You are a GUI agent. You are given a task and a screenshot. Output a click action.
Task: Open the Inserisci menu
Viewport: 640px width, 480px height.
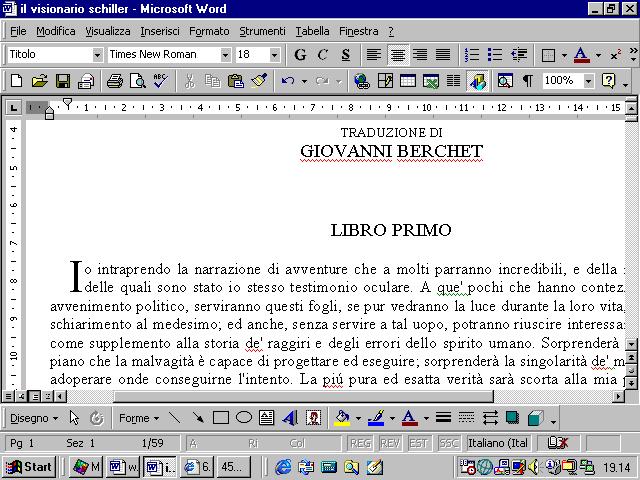160,31
